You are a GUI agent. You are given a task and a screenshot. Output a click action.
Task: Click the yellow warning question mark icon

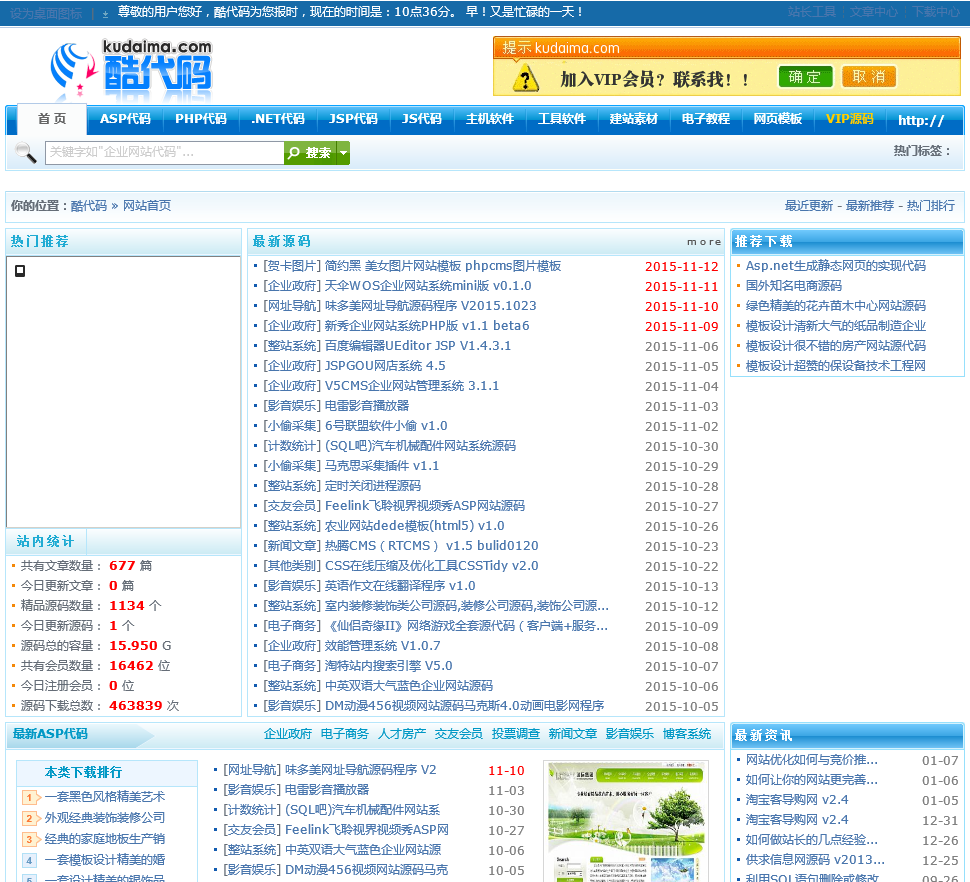click(526, 79)
